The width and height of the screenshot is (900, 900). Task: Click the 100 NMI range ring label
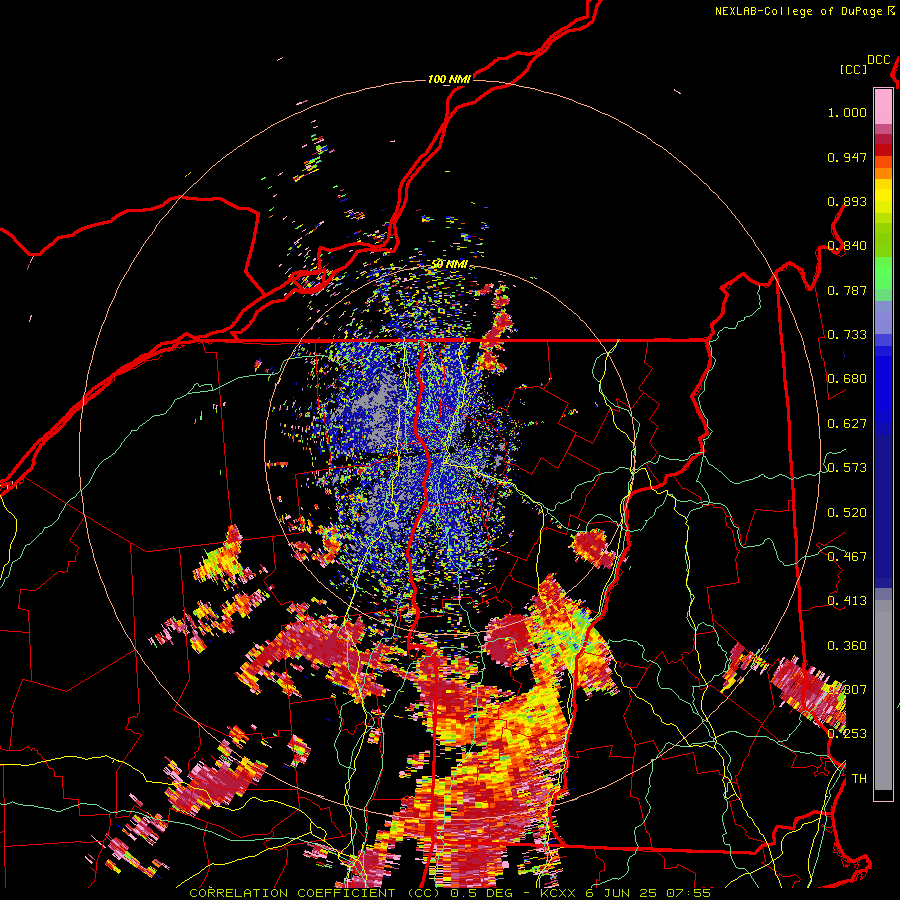(x=449, y=79)
